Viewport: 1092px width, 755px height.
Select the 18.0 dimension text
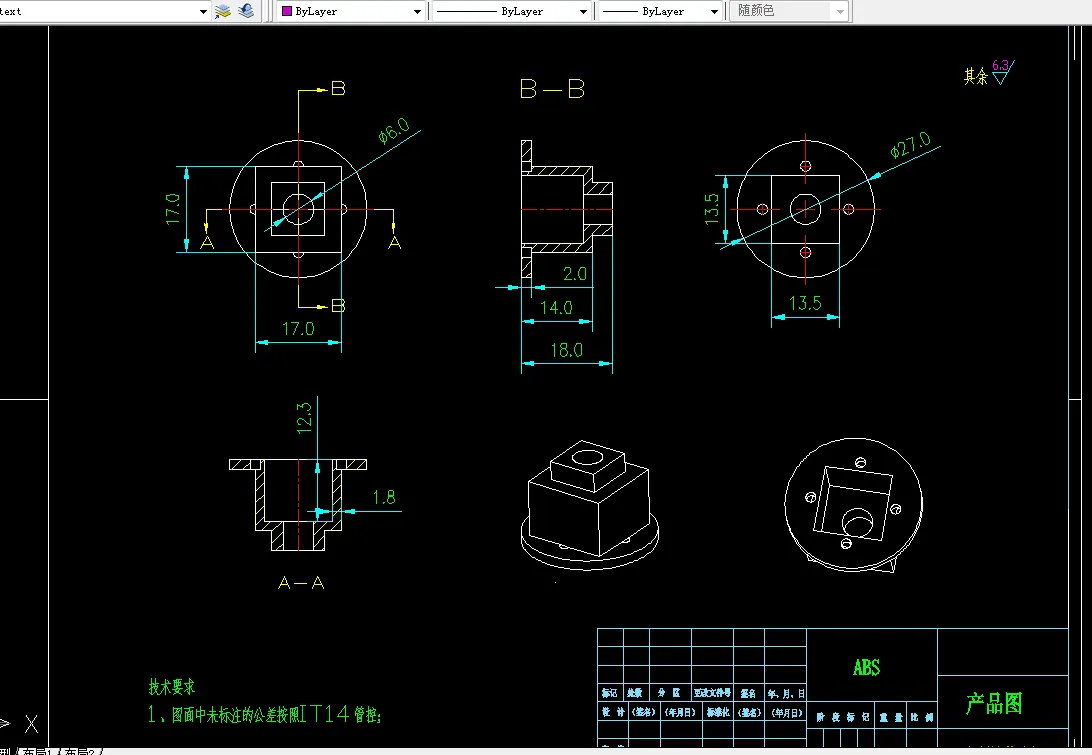coord(566,350)
